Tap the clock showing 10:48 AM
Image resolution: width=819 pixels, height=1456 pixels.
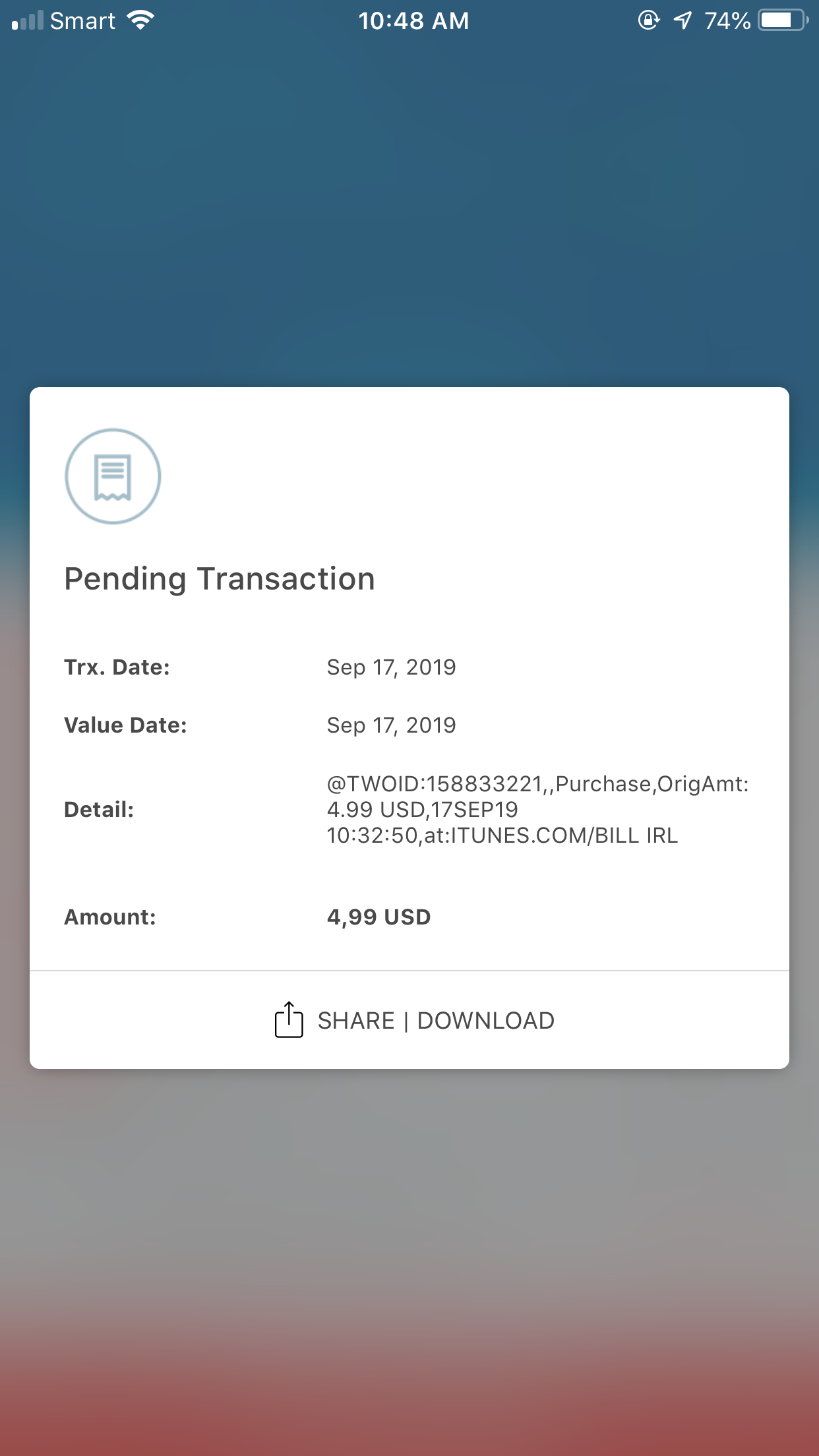(415, 20)
